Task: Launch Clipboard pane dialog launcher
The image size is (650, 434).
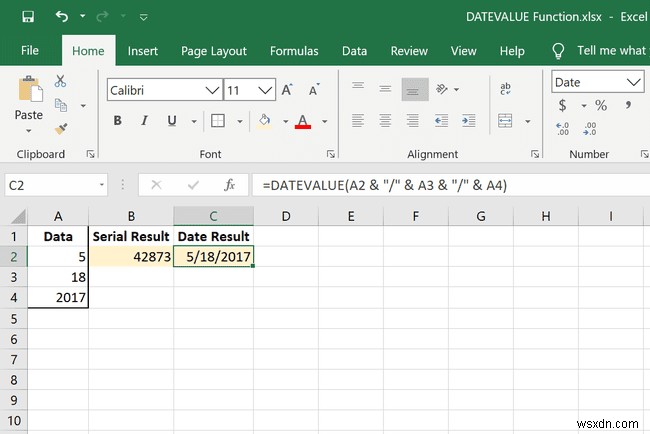Action: pos(90,154)
